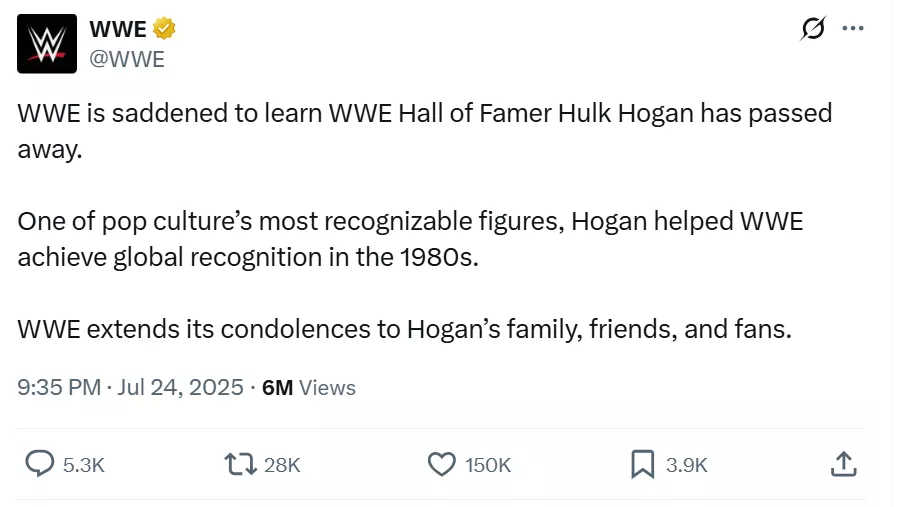Click the WWE display name
The image size is (921, 507).
point(117,29)
